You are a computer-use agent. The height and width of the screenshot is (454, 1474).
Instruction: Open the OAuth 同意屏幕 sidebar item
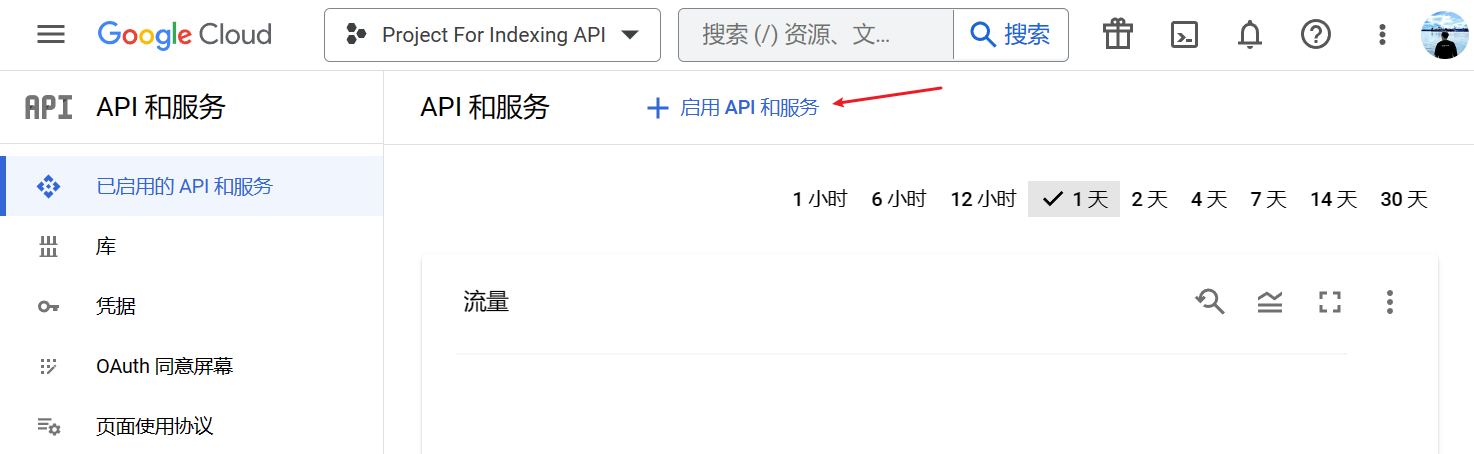164,366
